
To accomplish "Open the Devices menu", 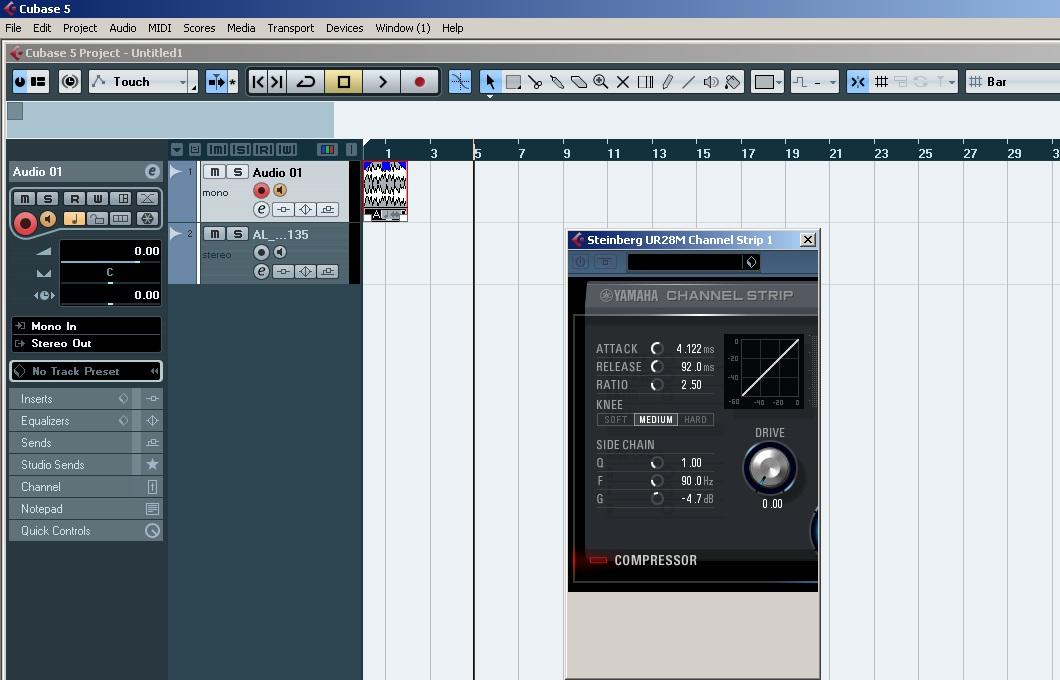I will [x=345, y=28].
